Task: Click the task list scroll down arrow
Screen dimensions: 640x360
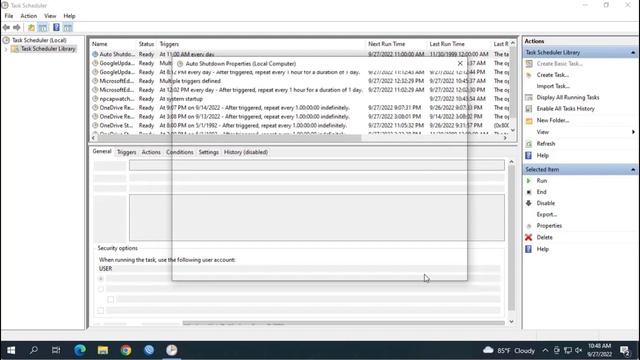Action: point(513,131)
